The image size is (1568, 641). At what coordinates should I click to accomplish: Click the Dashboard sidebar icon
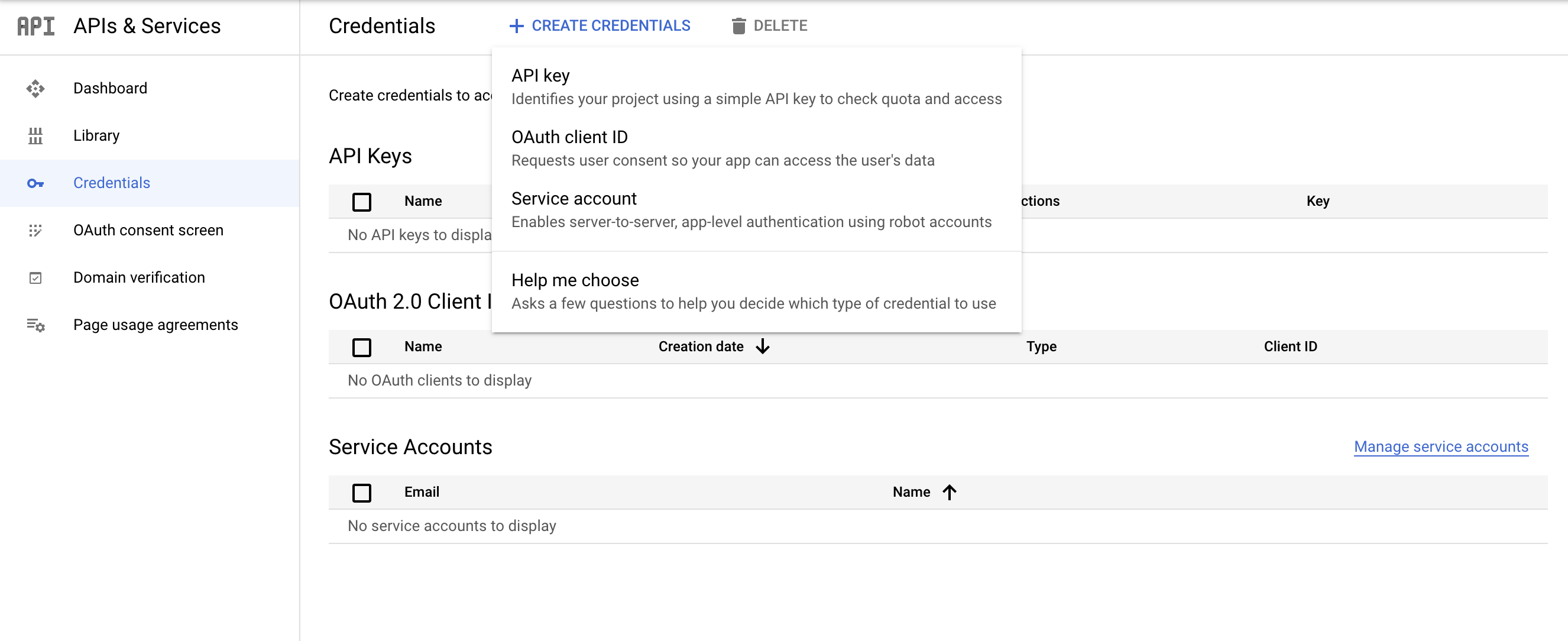[35, 89]
